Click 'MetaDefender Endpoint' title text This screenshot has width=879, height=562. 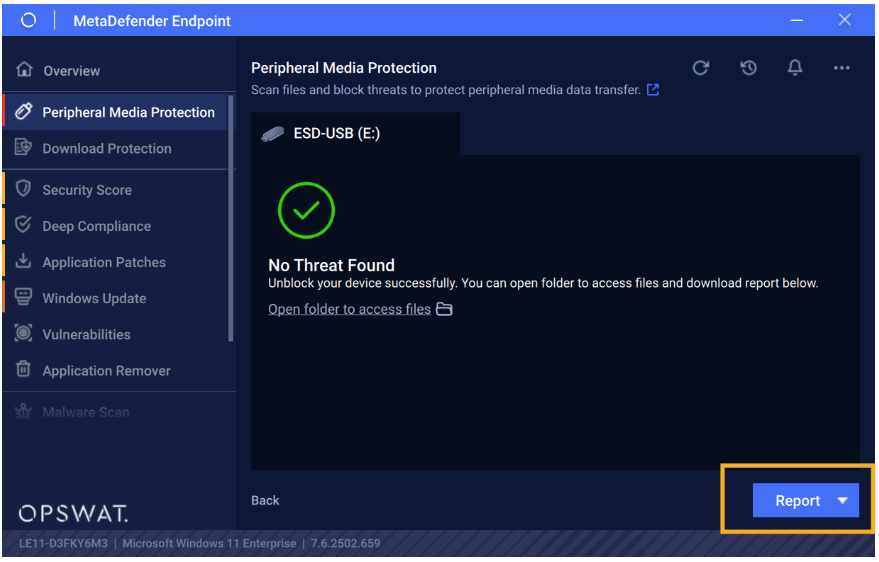coord(152,21)
